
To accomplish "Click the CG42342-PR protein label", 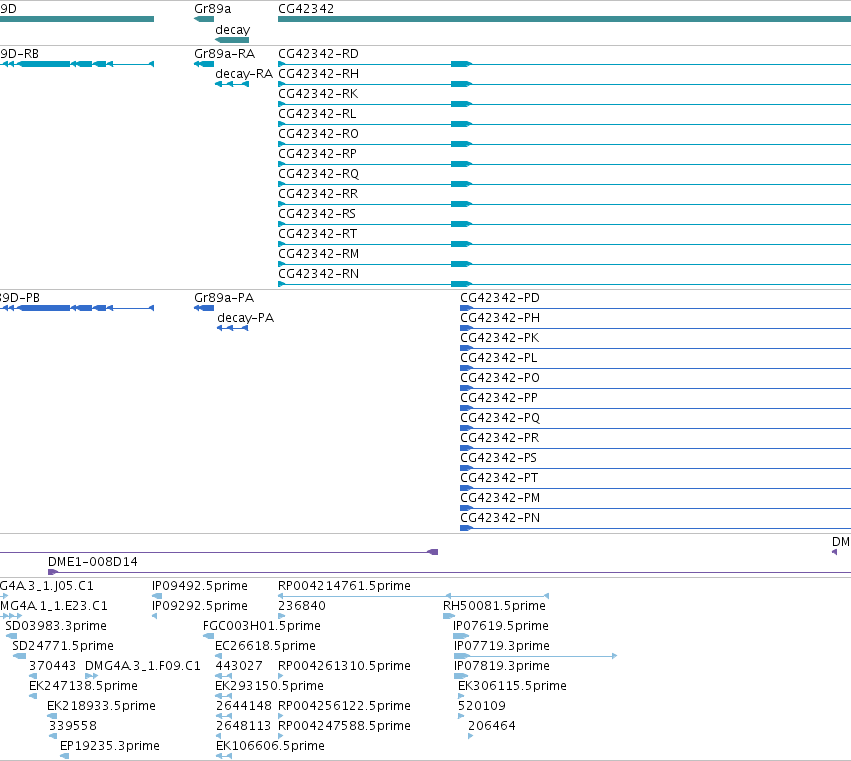I will [x=499, y=439].
